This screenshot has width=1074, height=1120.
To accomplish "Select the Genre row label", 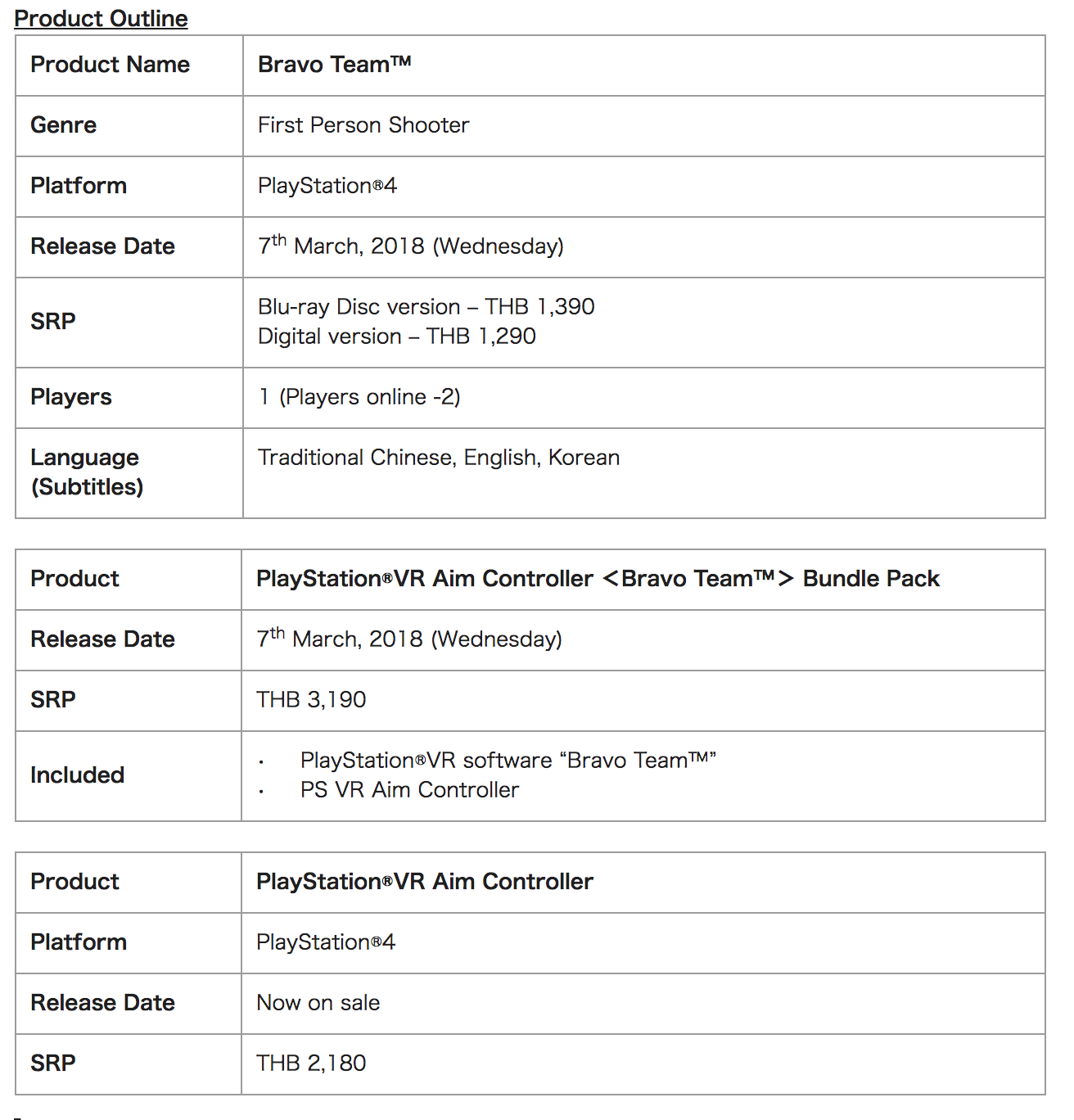I will (x=63, y=125).
